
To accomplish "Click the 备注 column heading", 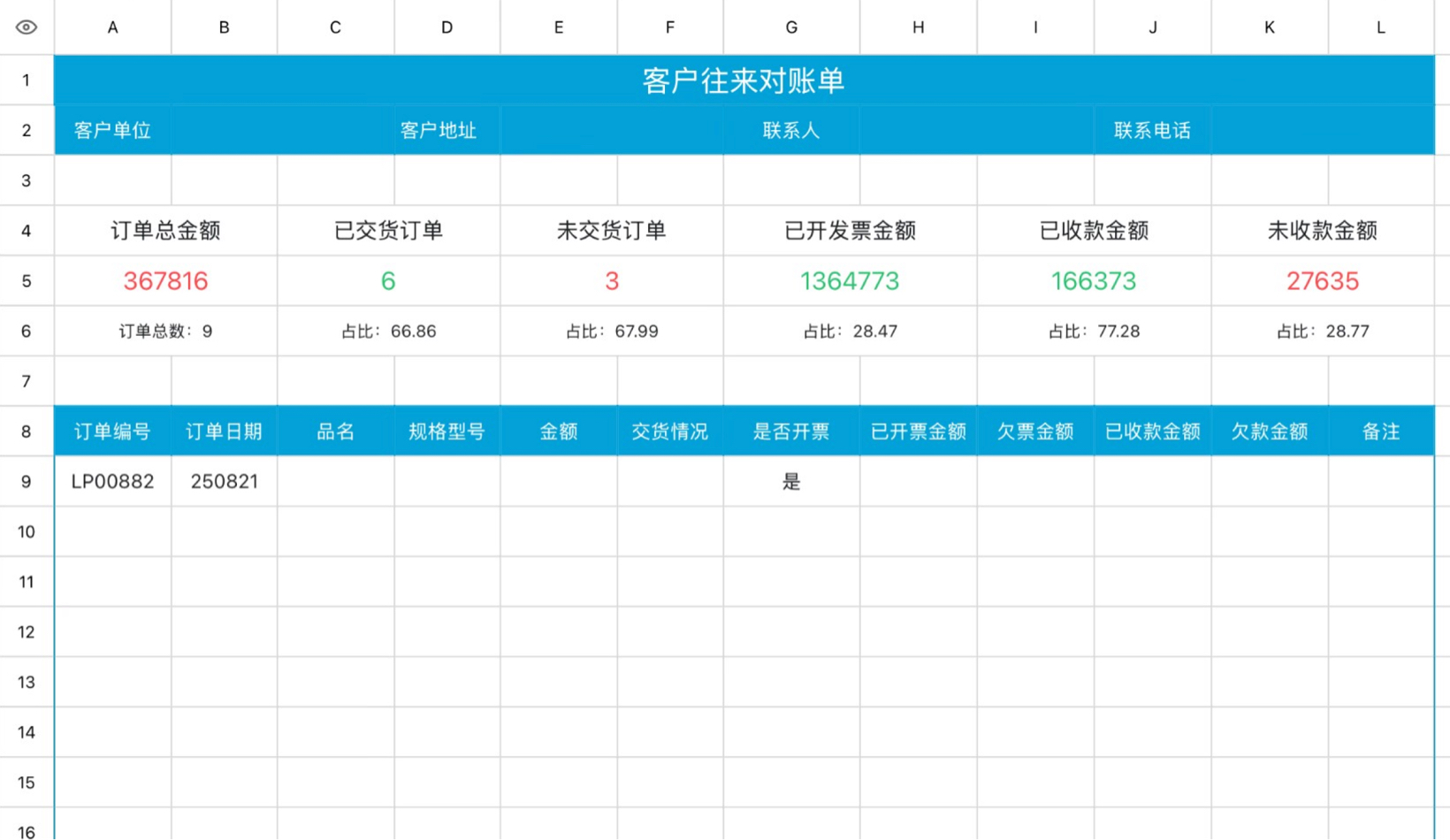I will pyautogui.click(x=1381, y=431).
